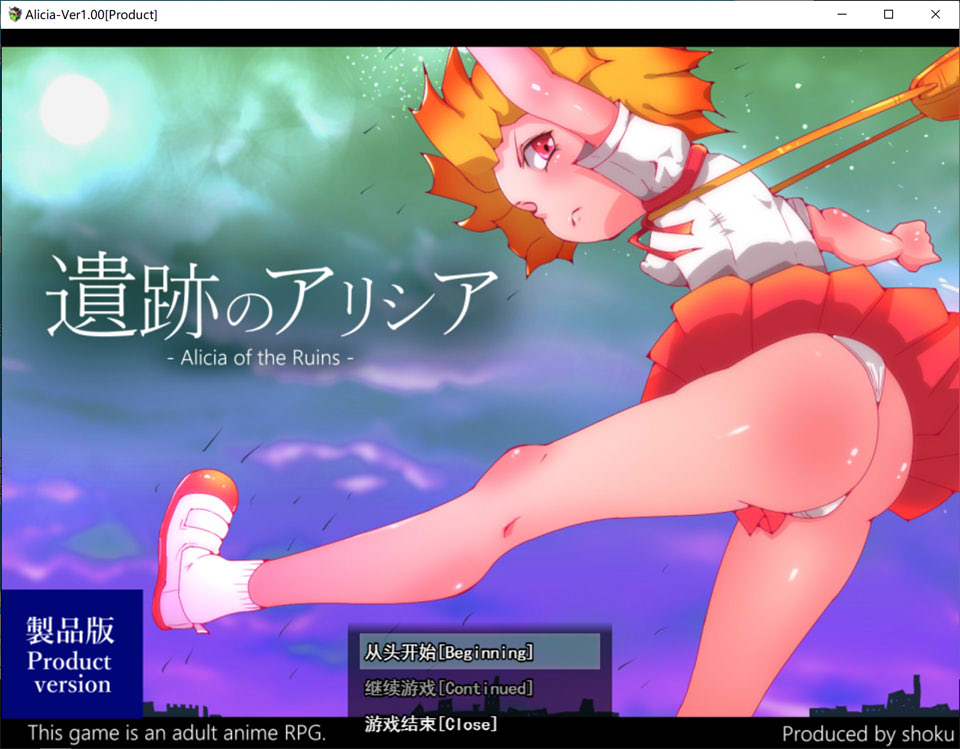Click the 'Produced by shoku' credit text
The width and height of the screenshot is (960, 749).
click(868, 733)
